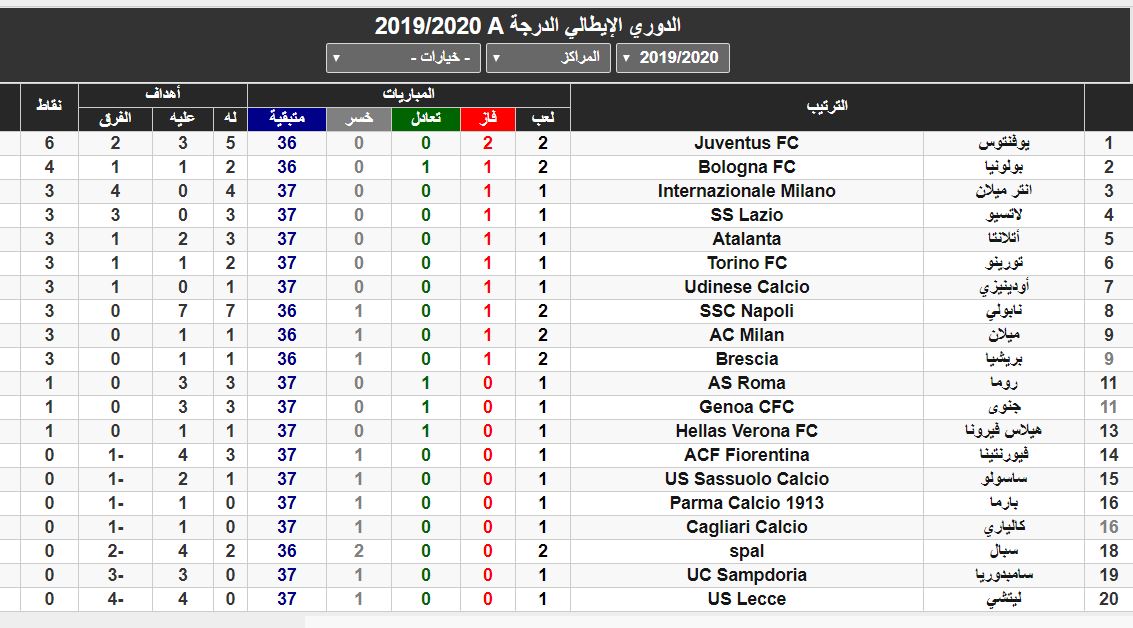1133x628 pixels.
Task: Open the Juventus FC team link
Action: [746, 143]
